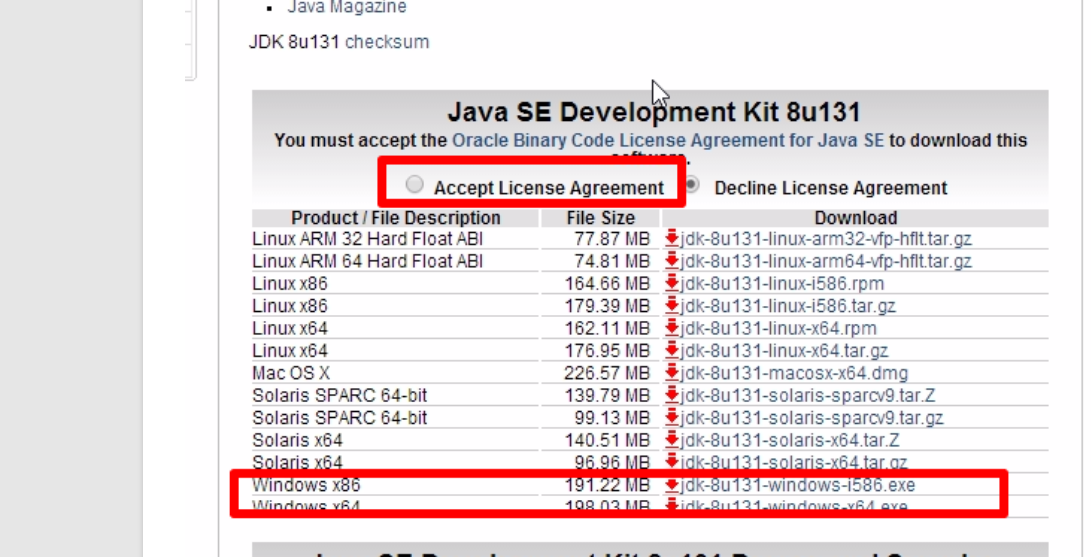1091x557 pixels.
Task: Click download arrow icon for windows-i586.exe
Action: pyautogui.click(x=671, y=485)
